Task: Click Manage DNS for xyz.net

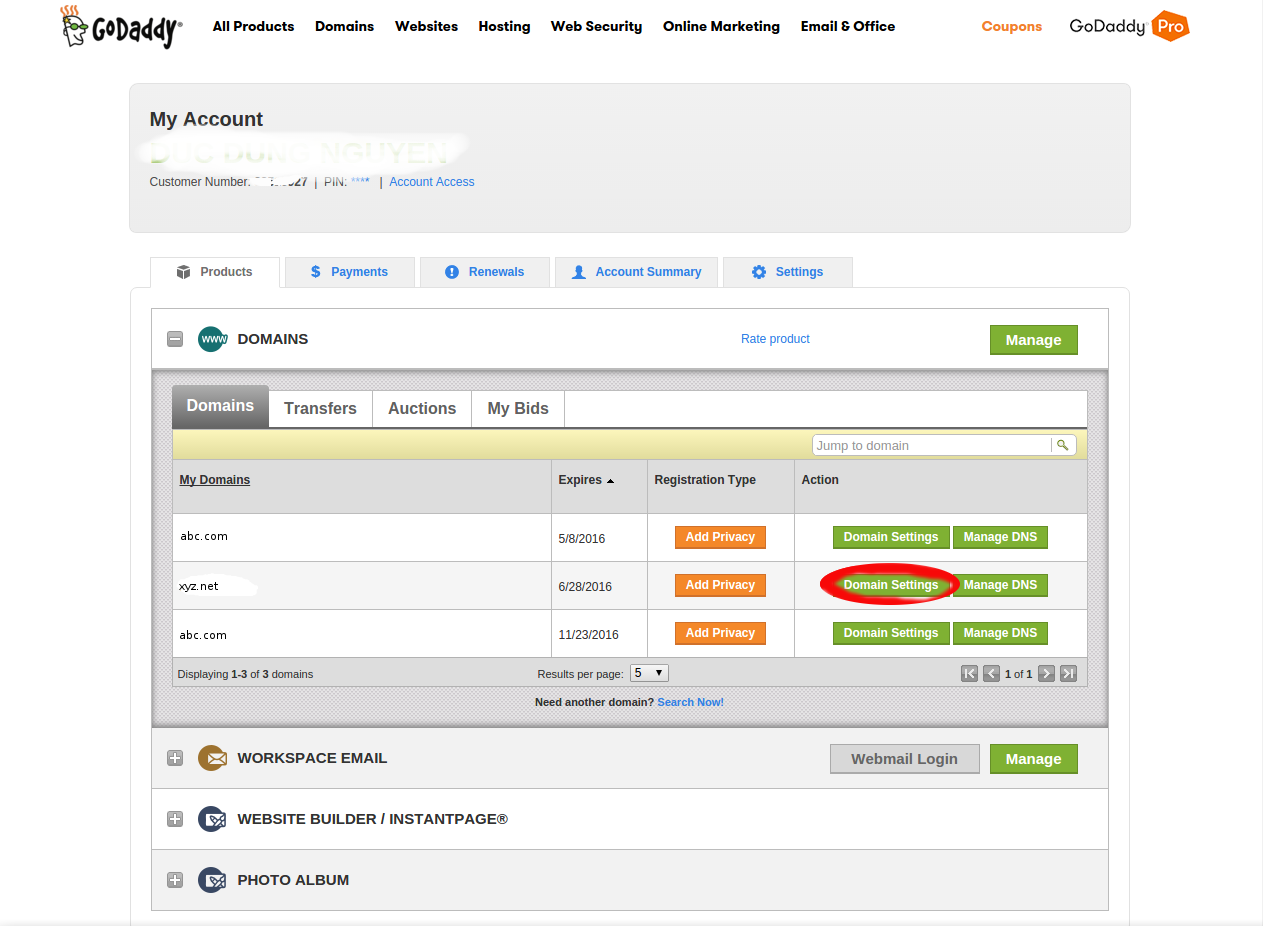Action: click(x=1000, y=585)
